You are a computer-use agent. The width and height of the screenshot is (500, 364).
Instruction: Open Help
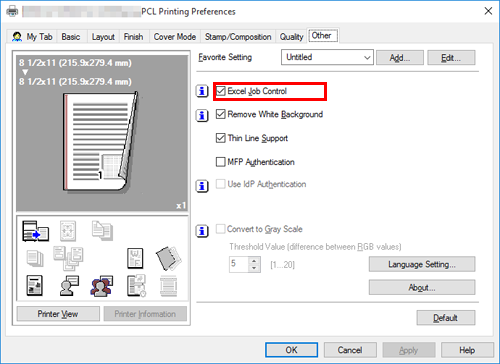pyautogui.click(x=467, y=350)
